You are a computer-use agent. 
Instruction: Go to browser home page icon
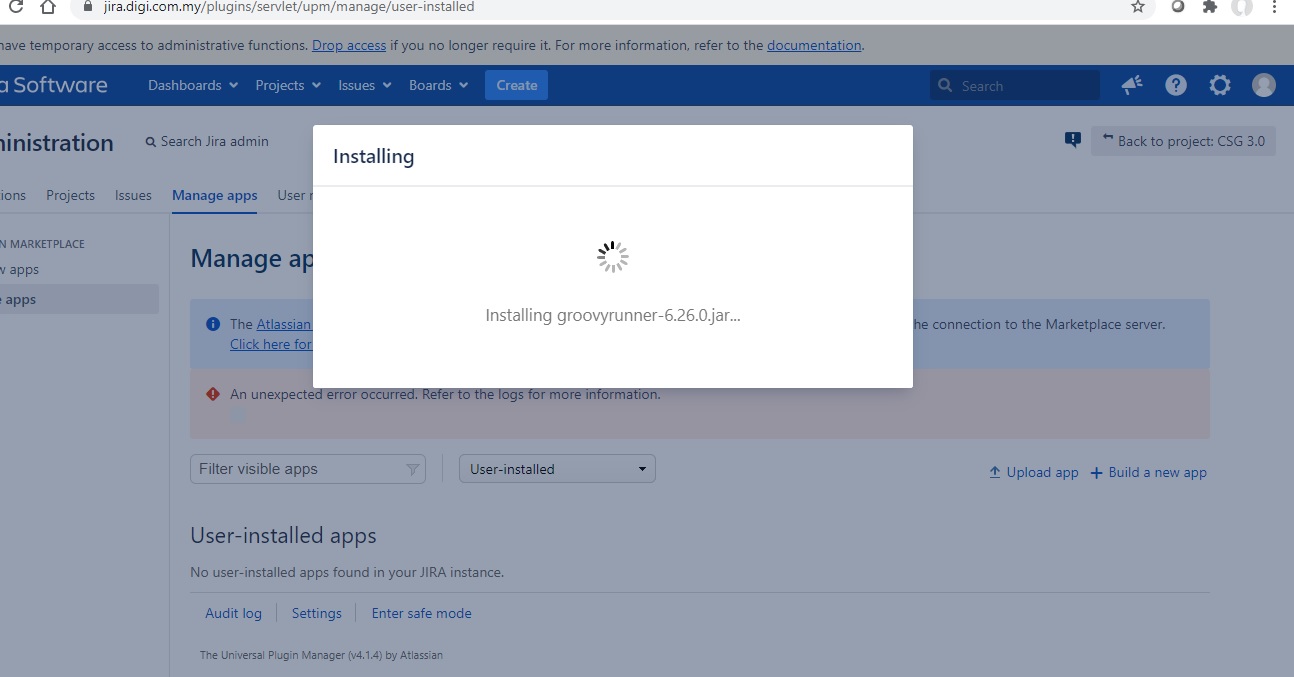click(x=48, y=7)
